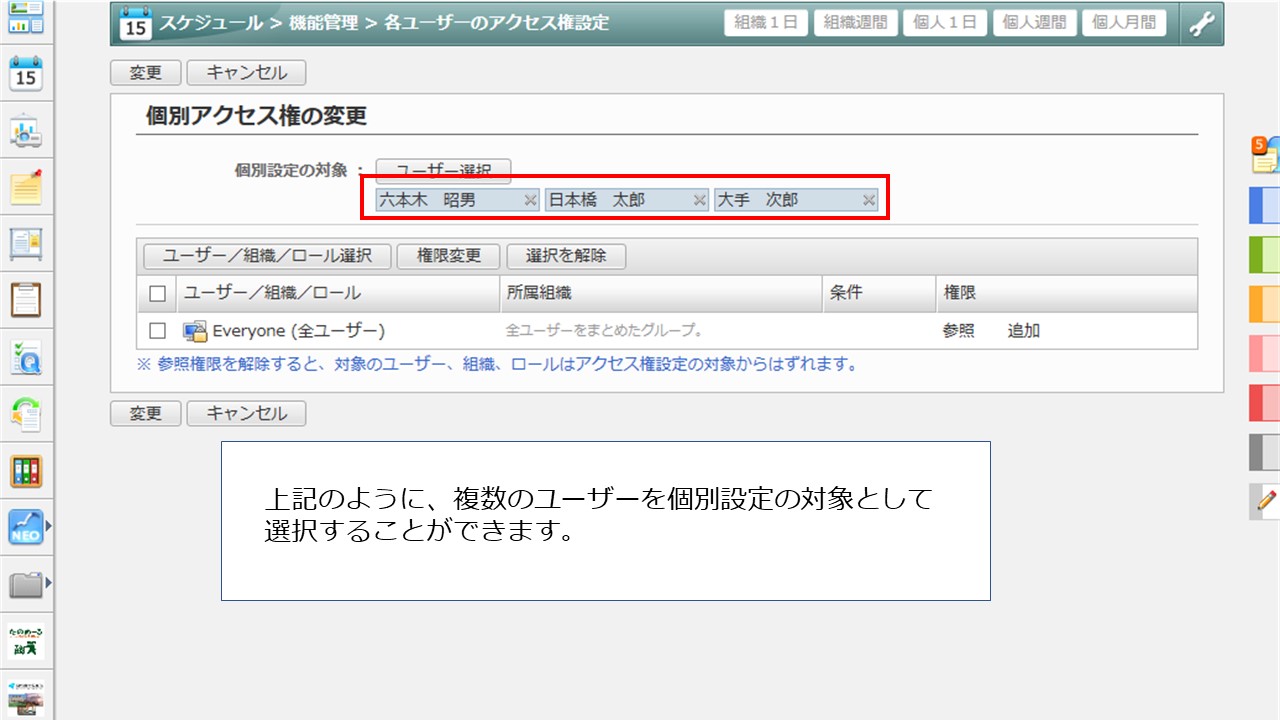1280x720 pixels.
Task: Open the ユーザー選択 button
Action: (444, 171)
